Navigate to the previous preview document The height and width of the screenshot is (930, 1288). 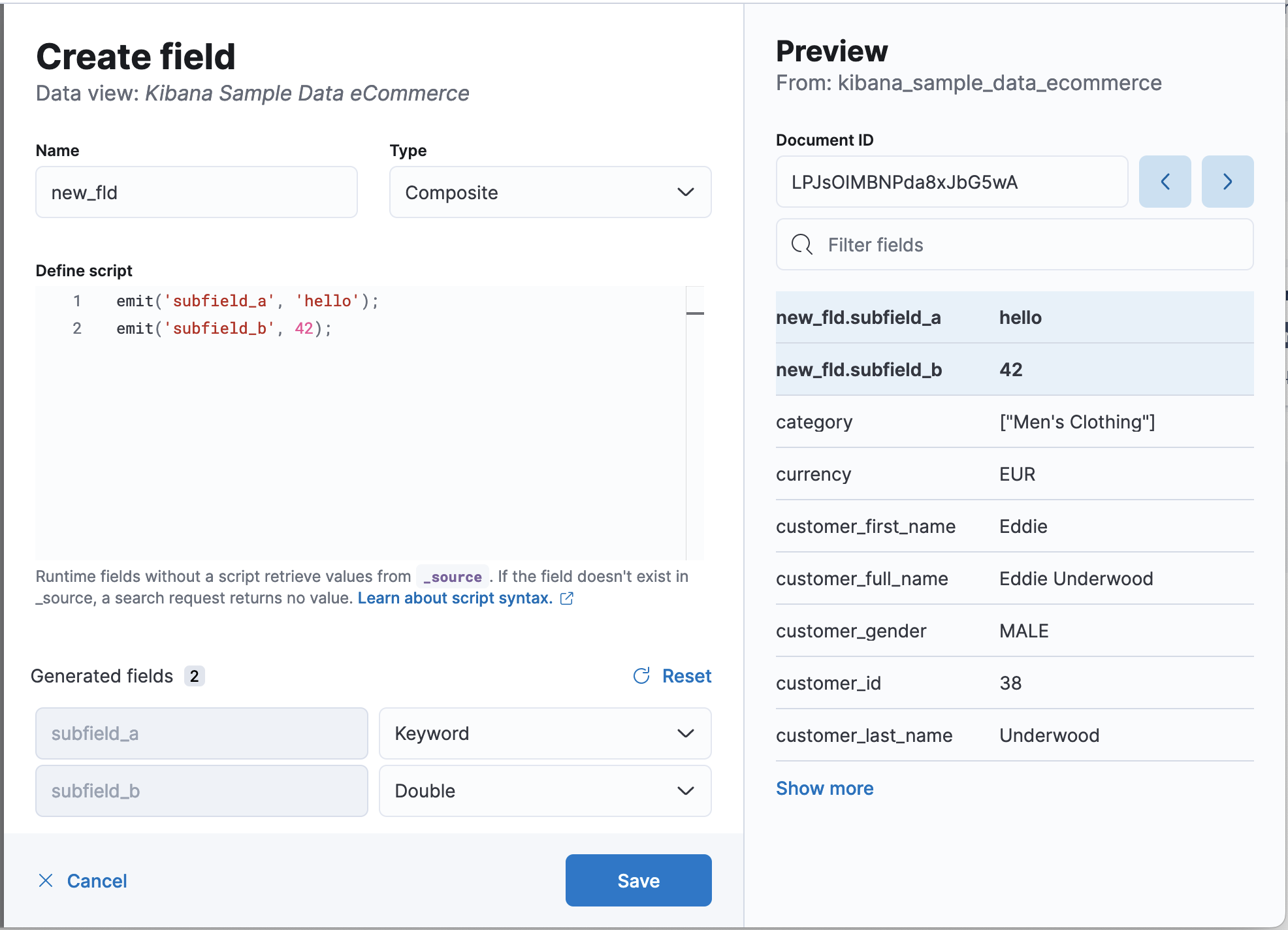point(1165,182)
